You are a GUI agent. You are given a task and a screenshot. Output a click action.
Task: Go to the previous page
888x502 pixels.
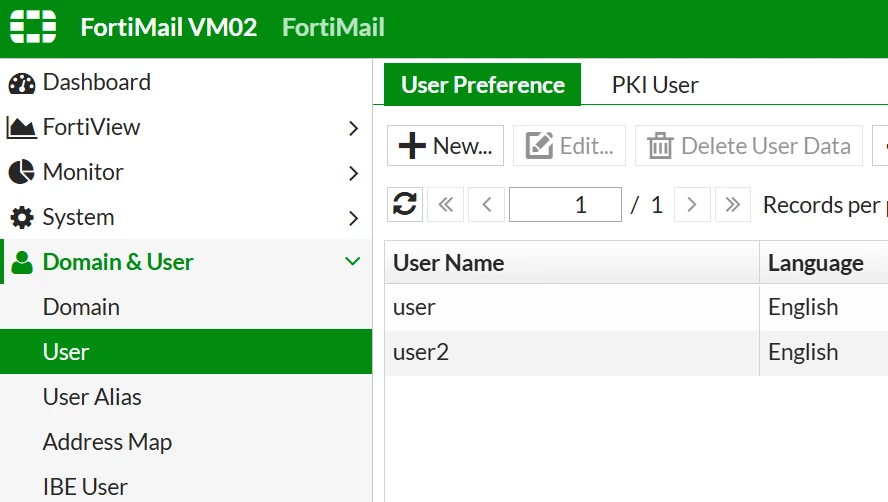486,204
